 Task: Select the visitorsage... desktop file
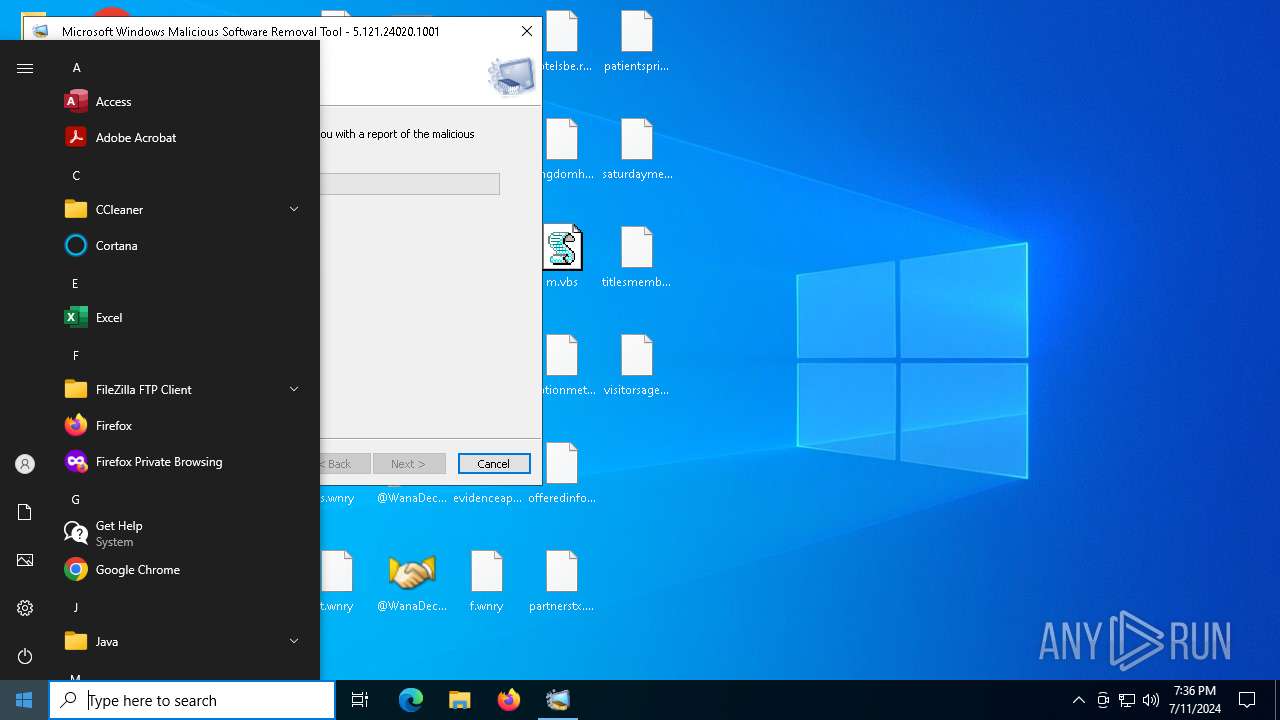(x=636, y=366)
